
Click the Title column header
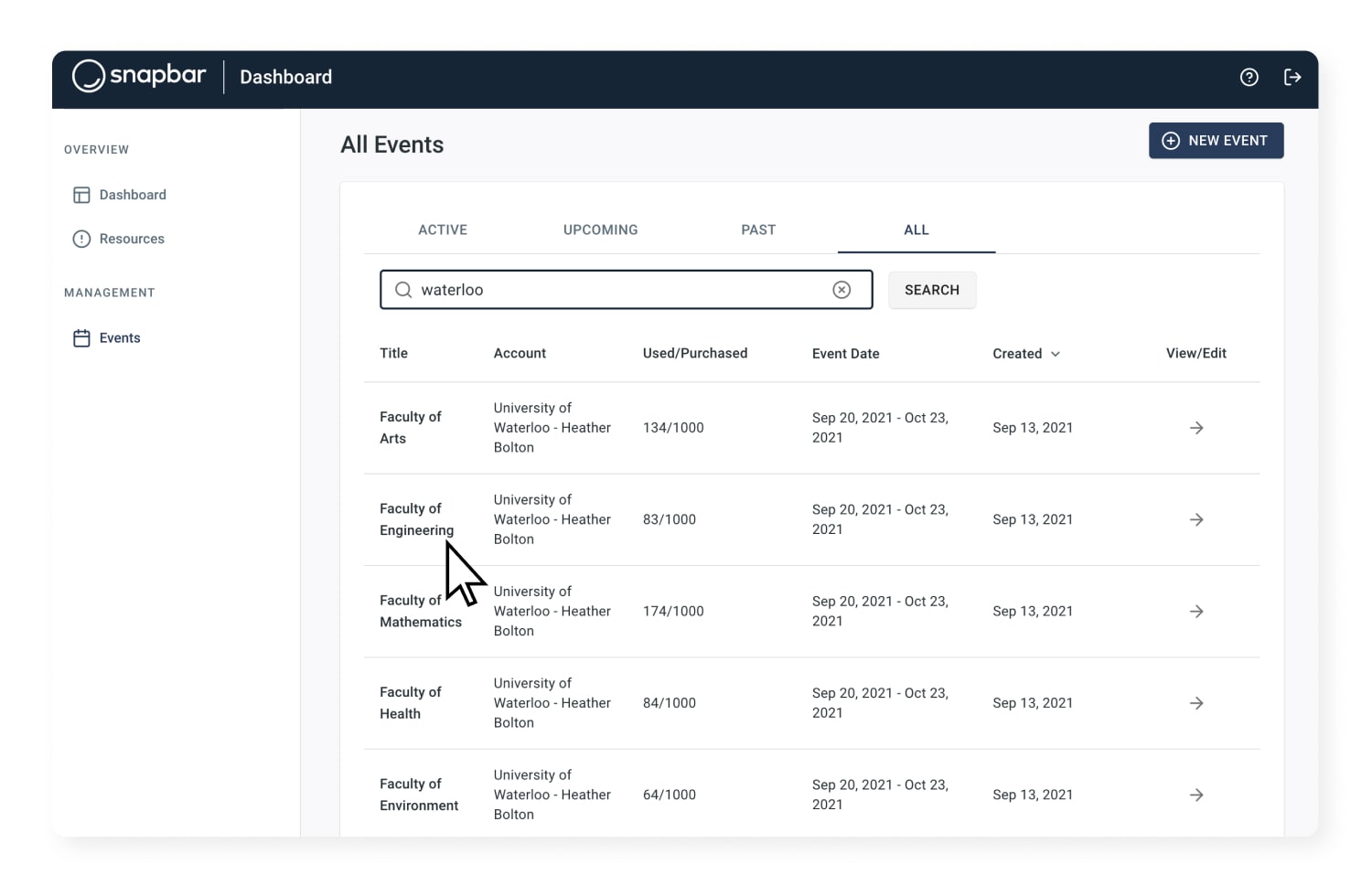(394, 353)
